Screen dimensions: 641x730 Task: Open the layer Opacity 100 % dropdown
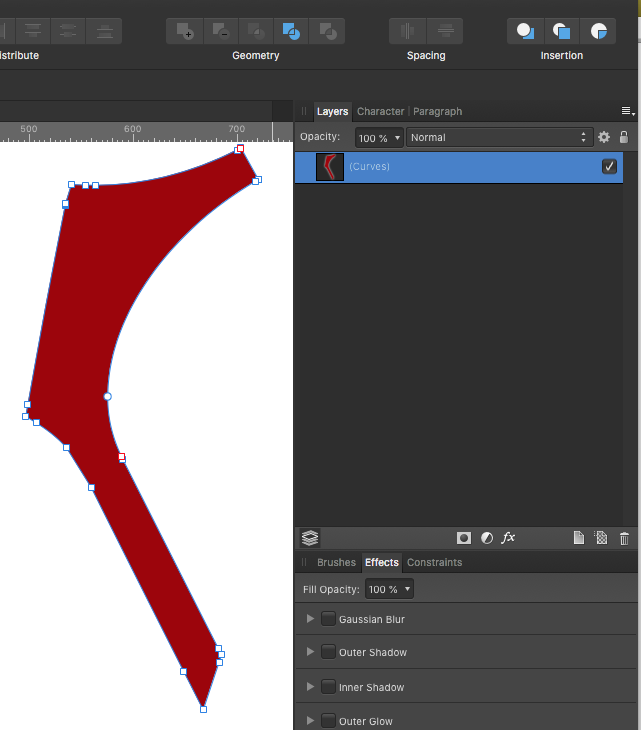pos(379,138)
